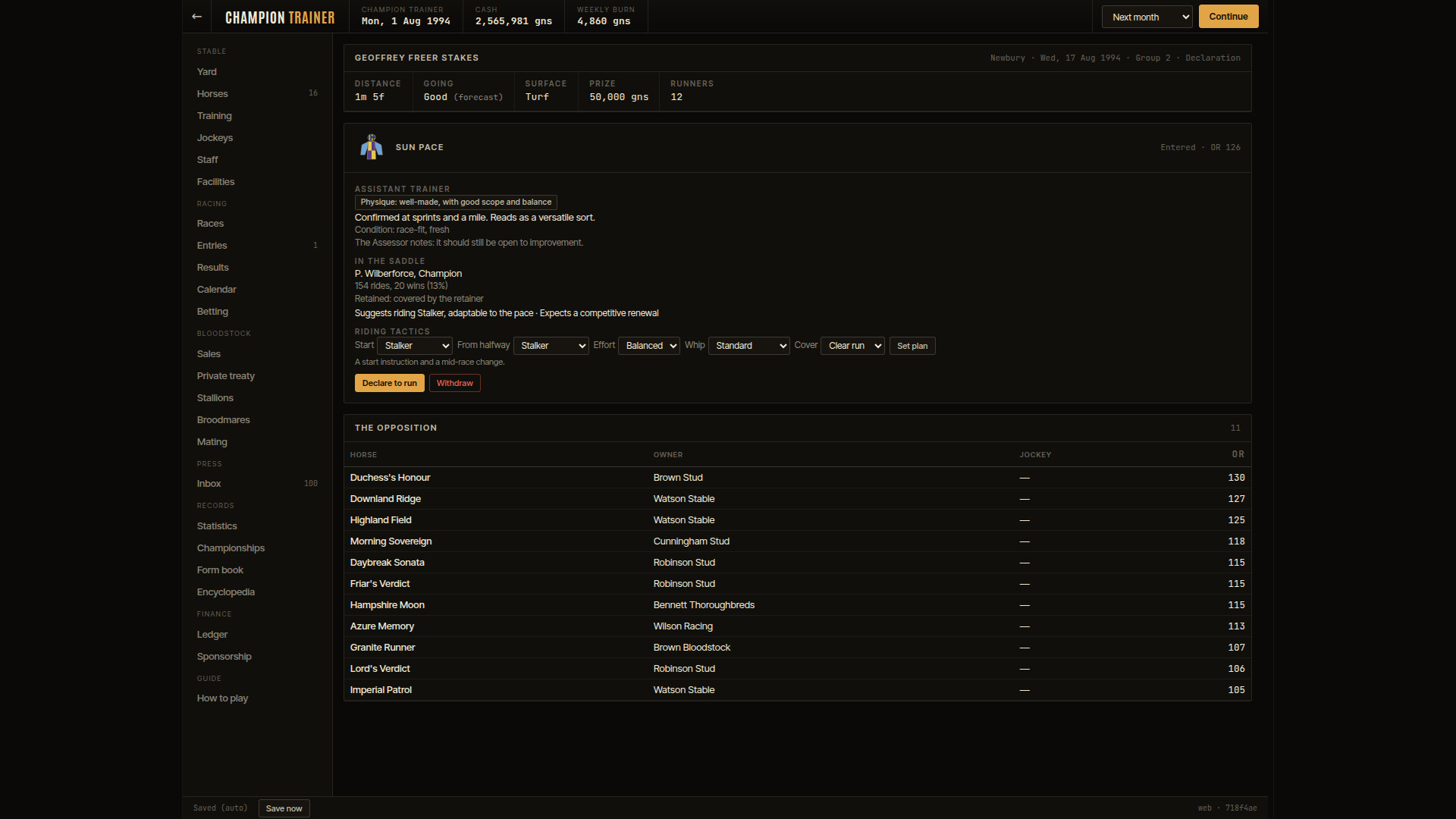
Task: Open Sales under Bloodstock
Action: point(257,354)
